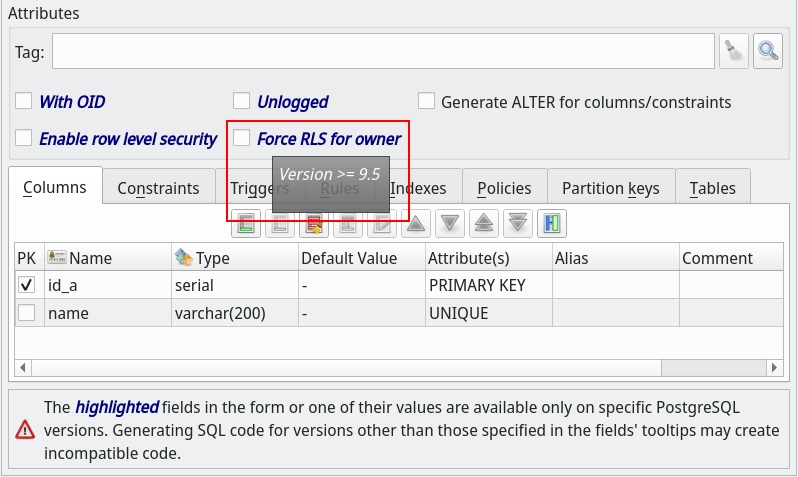Switch to the Policies tab
Screen dimensions: 798x477
click(504, 188)
